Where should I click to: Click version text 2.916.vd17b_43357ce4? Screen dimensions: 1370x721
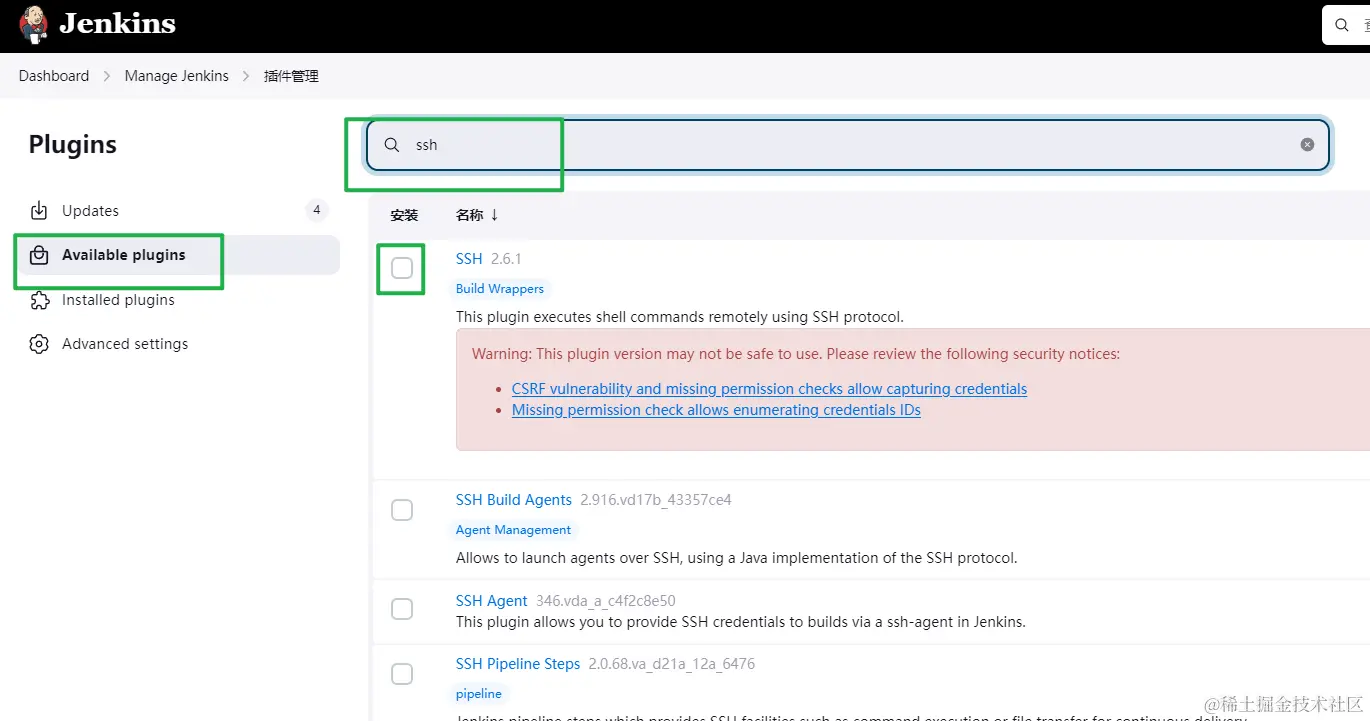(655, 500)
